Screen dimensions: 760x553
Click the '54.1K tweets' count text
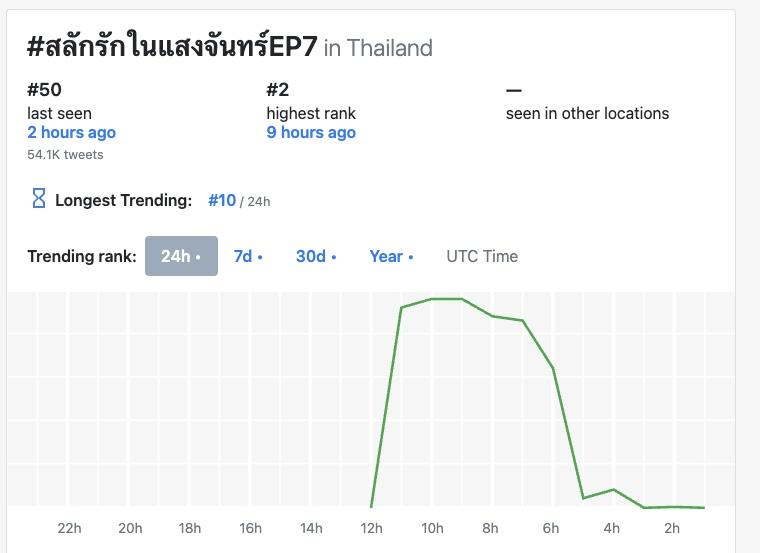coord(65,155)
